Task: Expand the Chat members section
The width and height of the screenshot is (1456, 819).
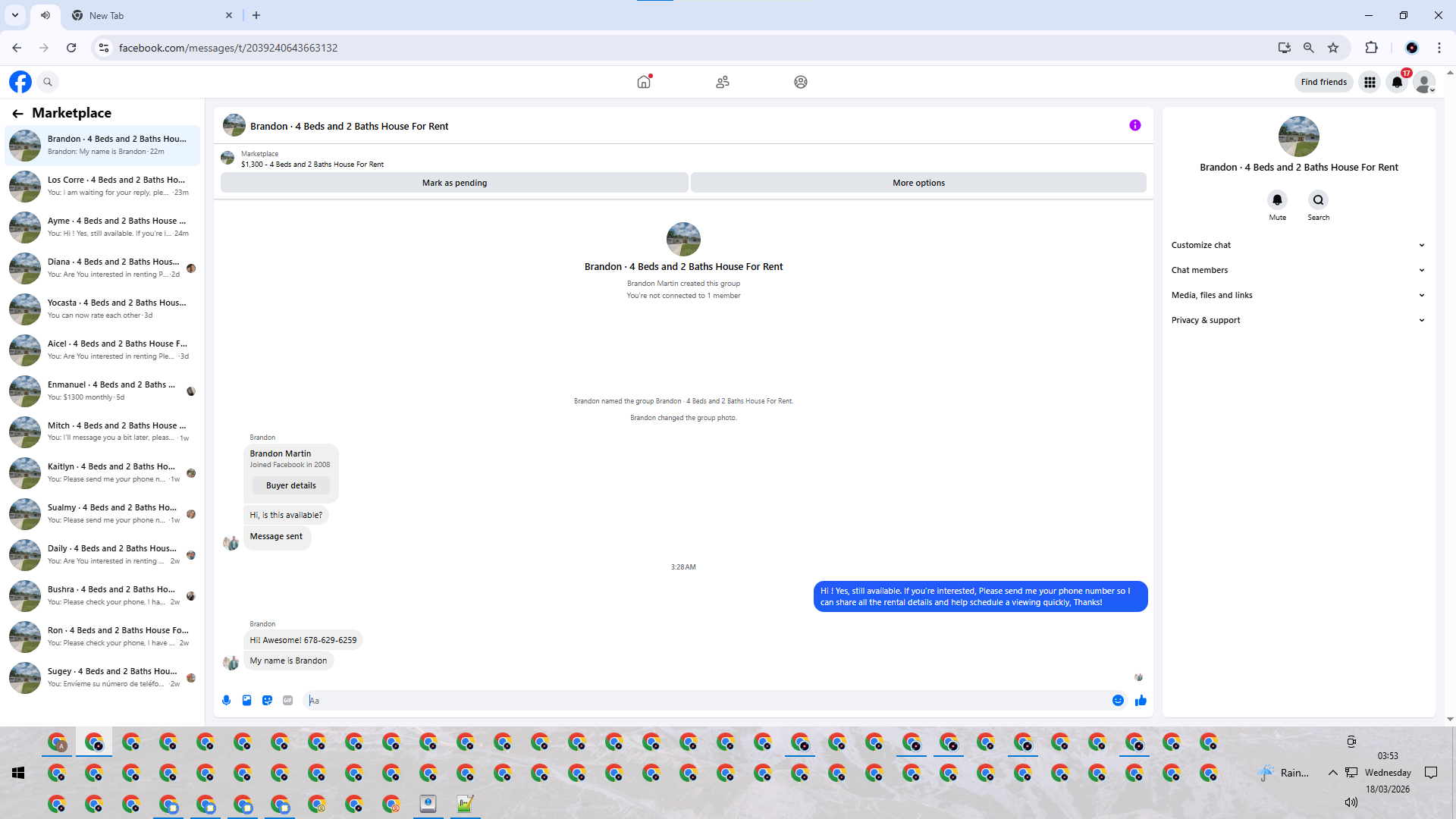Action: pos(1298,270)
